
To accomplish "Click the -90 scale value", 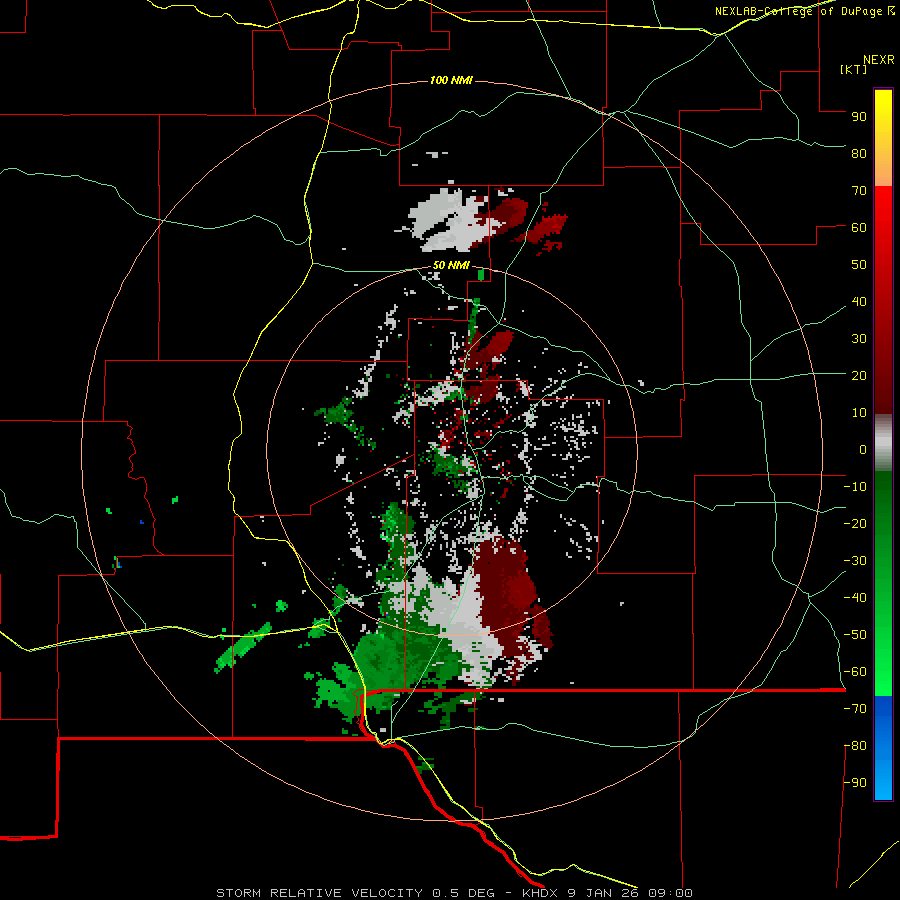I will (x=855, y=783).
